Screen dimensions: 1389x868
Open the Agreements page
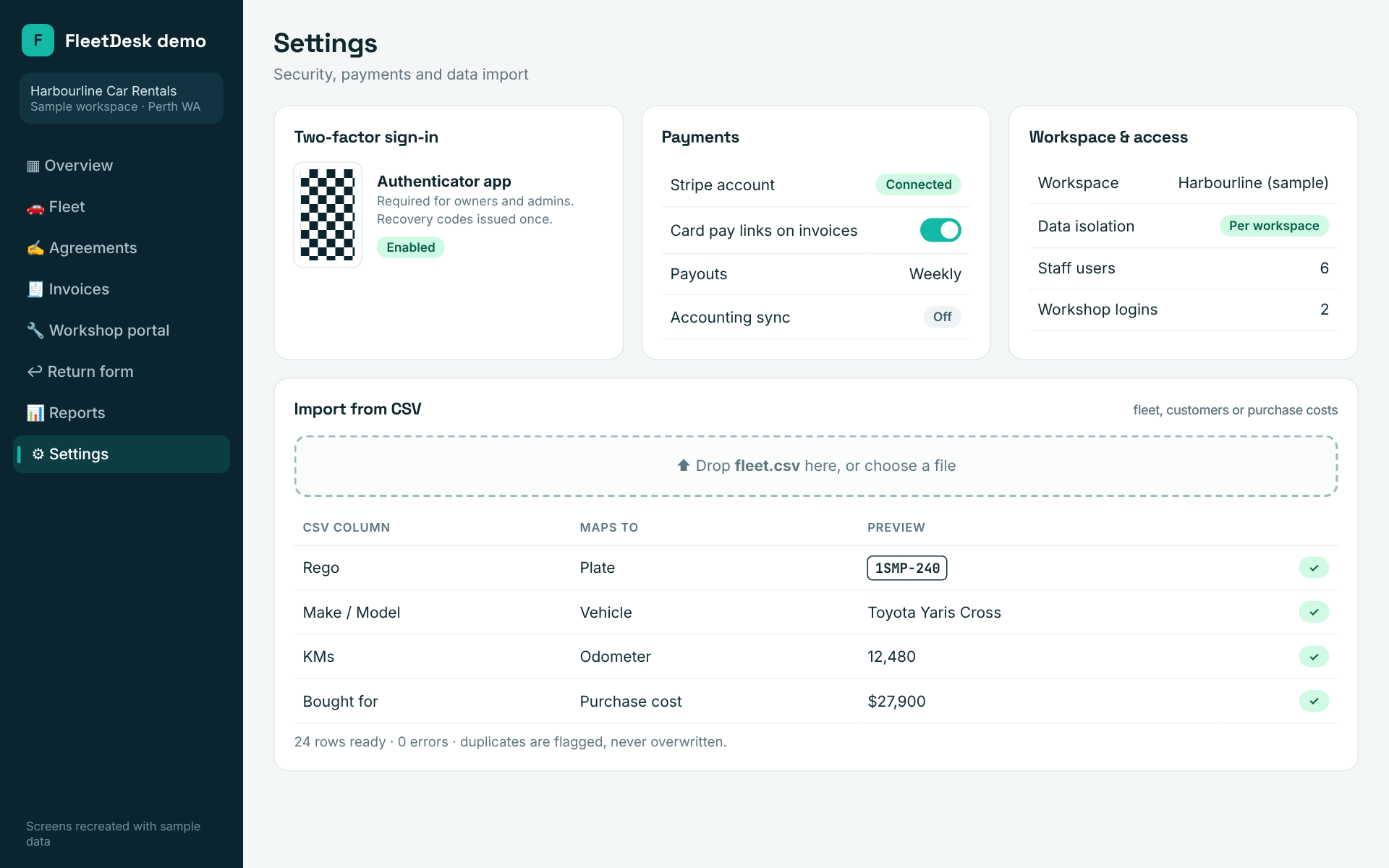(122, 248)
